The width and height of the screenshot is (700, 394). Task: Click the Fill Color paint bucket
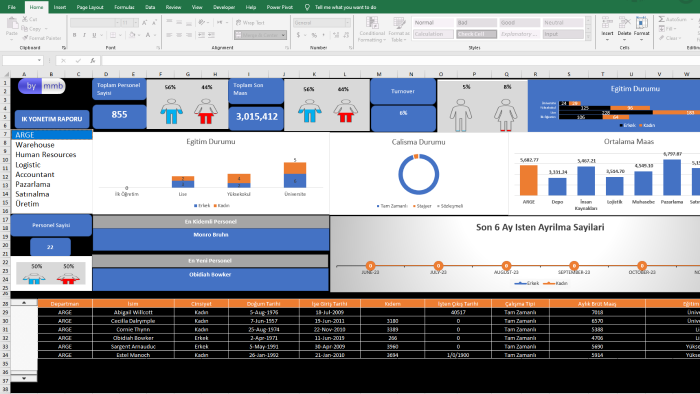132,35
